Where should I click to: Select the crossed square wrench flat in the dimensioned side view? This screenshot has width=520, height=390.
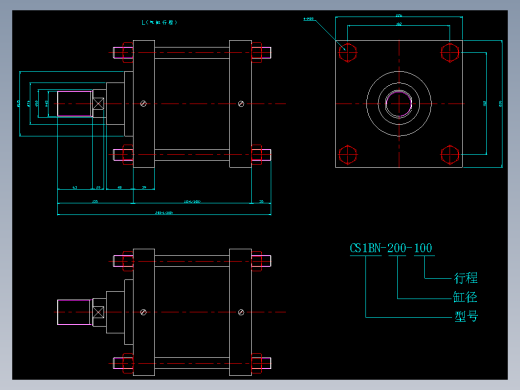pos(98,104)
